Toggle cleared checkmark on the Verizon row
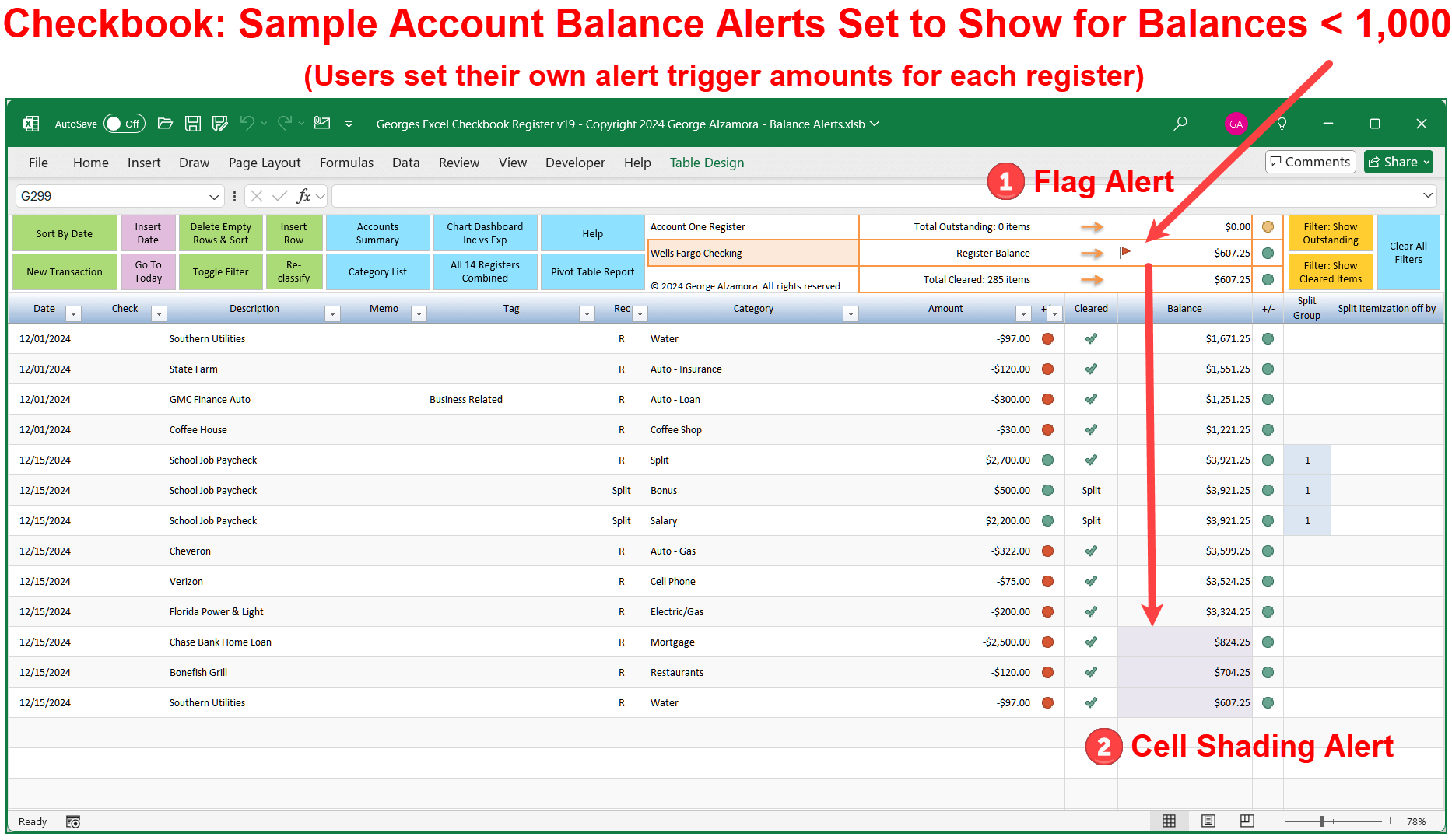This screenshot has height=840, width=1452. [x=1090, y=581]
